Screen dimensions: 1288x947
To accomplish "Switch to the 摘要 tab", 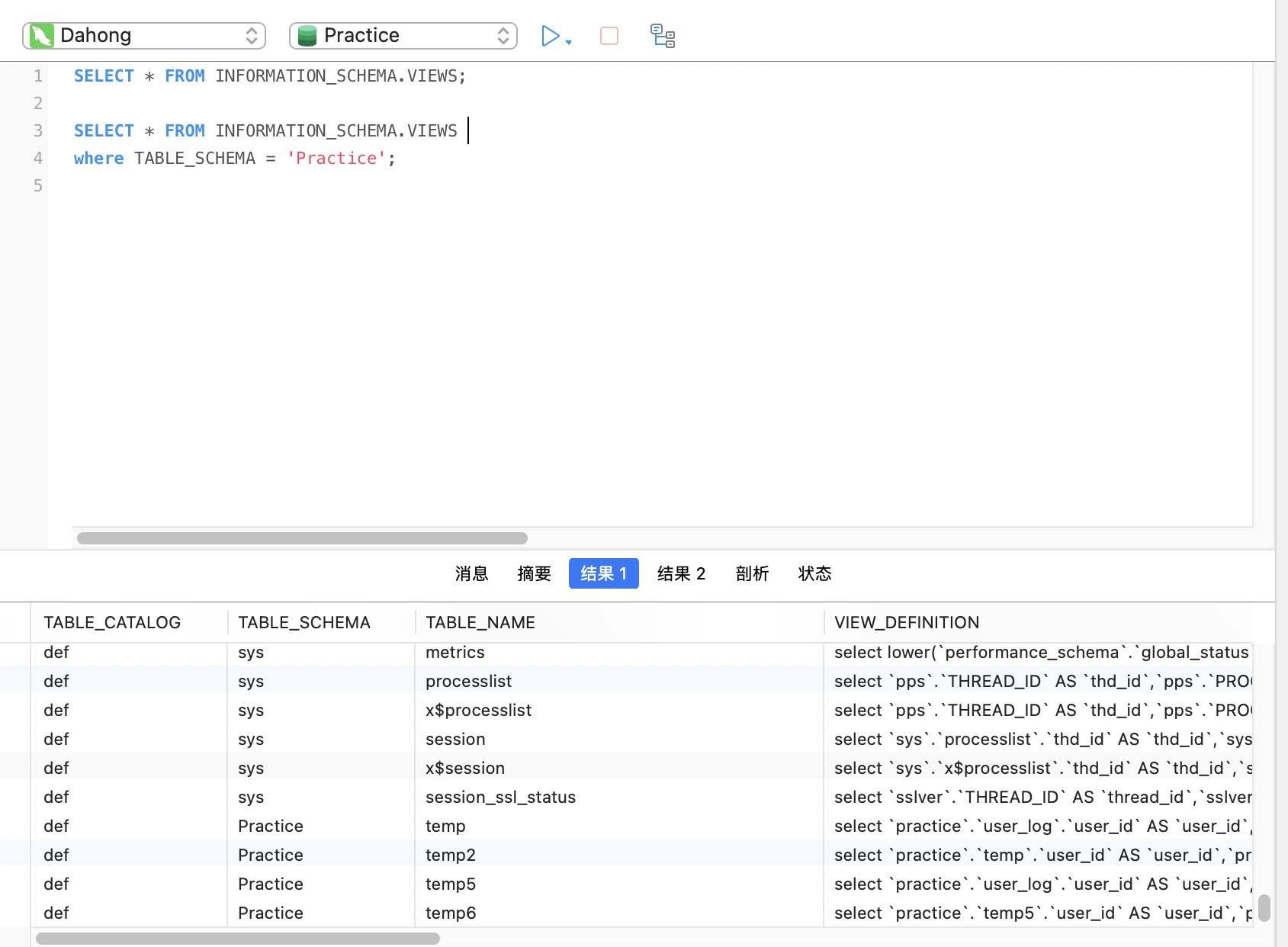I will 534,573.
